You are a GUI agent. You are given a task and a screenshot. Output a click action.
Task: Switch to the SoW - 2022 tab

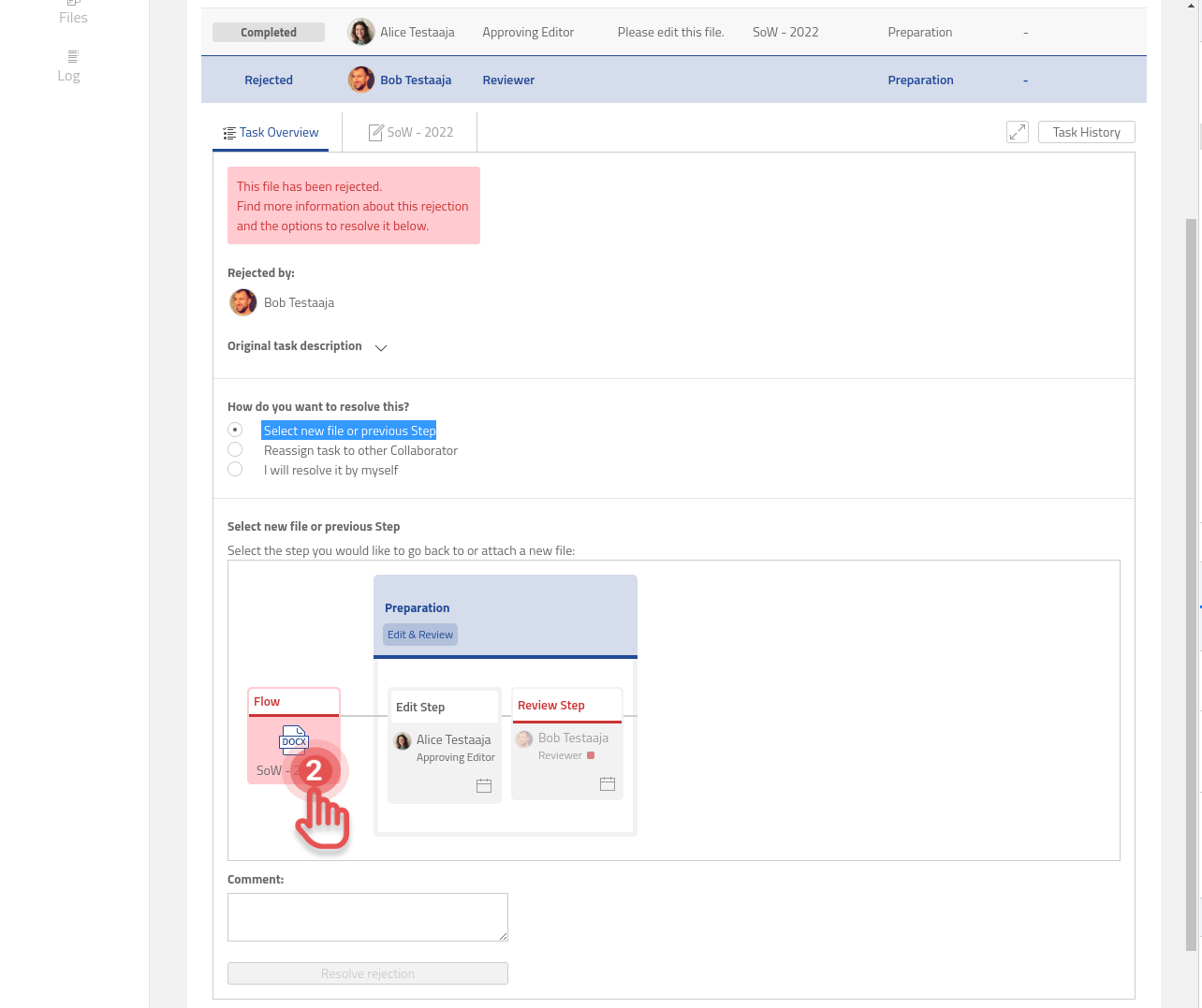(410, 132)
